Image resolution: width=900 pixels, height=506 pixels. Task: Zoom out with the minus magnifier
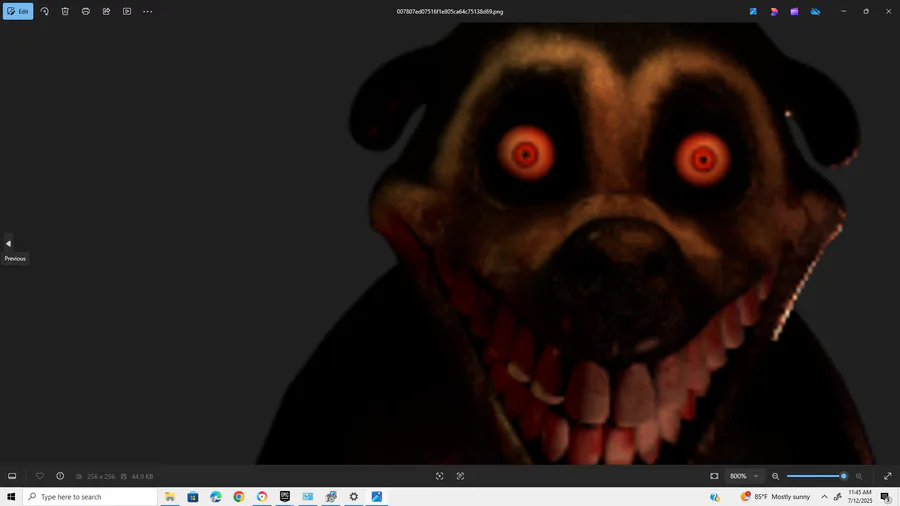[775, 476]
